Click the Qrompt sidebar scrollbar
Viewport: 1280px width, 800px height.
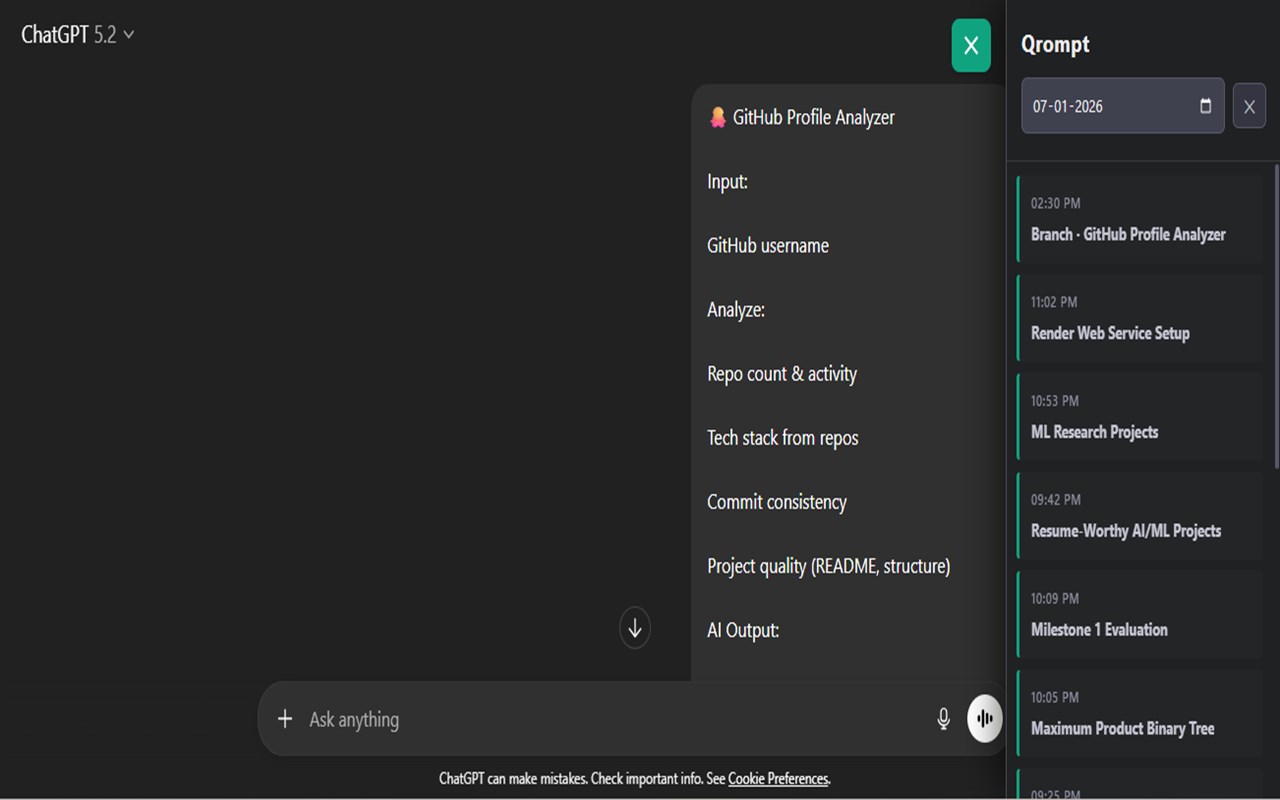point(1276,317)
